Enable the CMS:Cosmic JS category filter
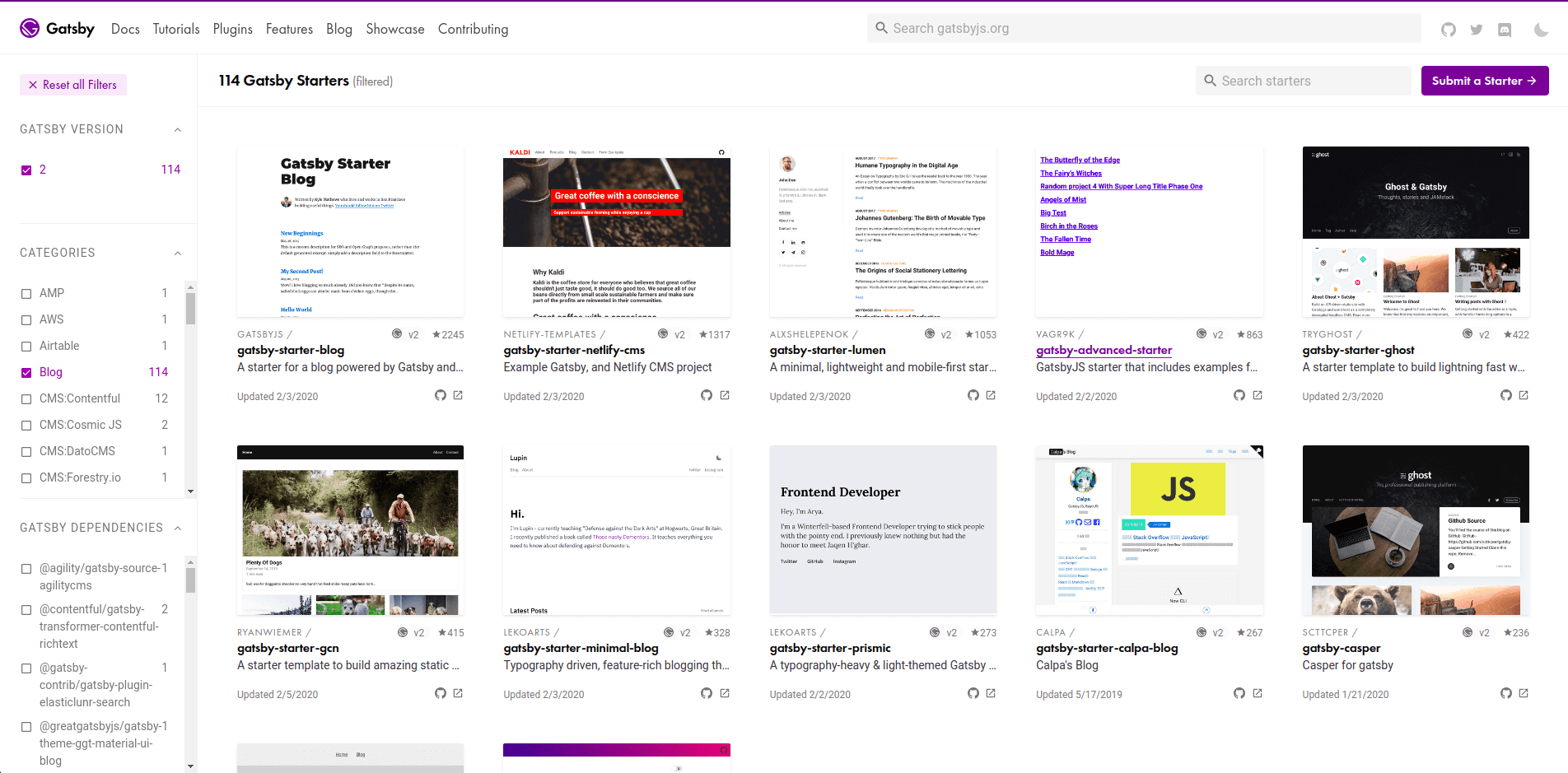 pos(26,425)
